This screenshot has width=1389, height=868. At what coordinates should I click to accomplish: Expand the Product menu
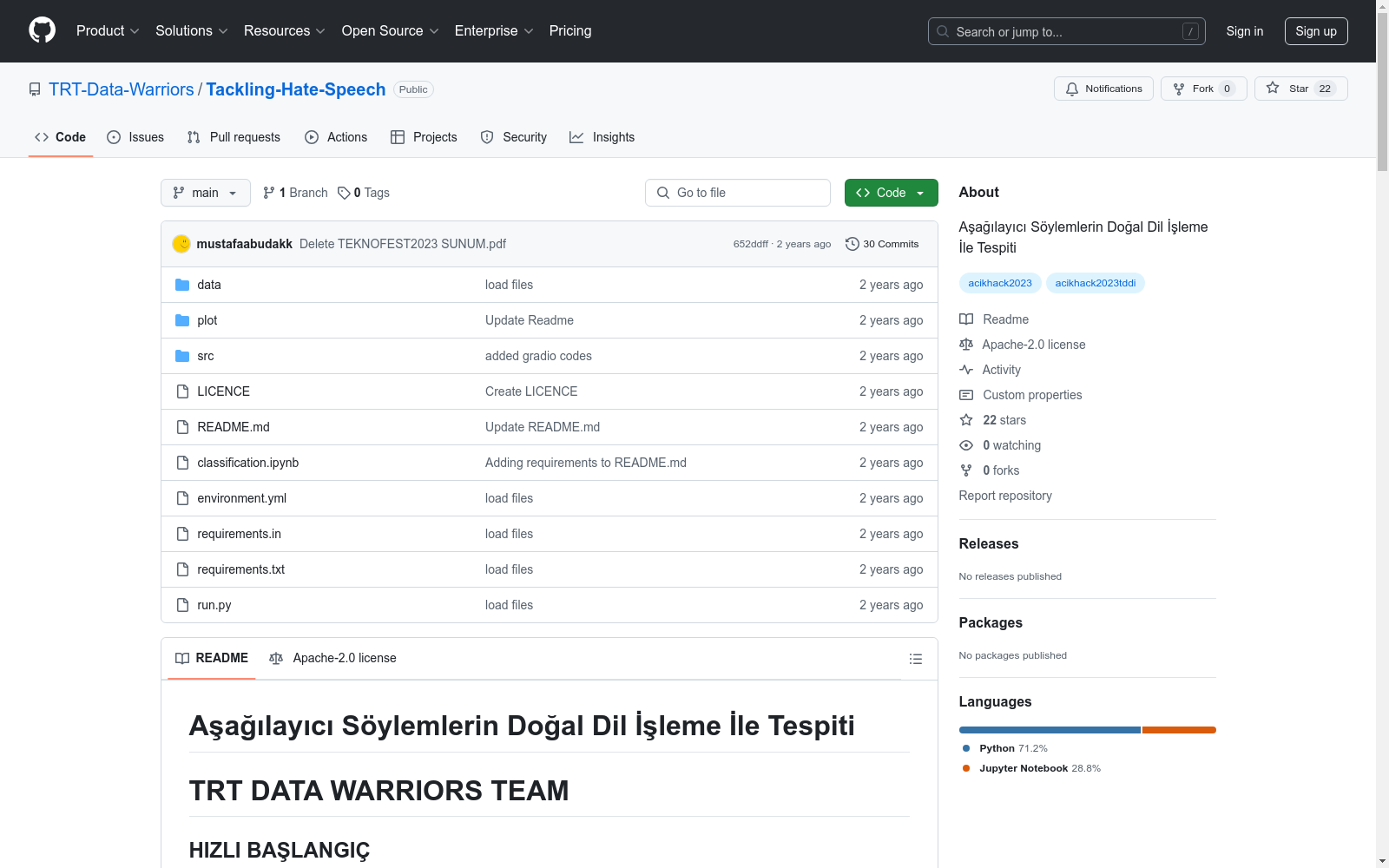(x=108, y=30)
